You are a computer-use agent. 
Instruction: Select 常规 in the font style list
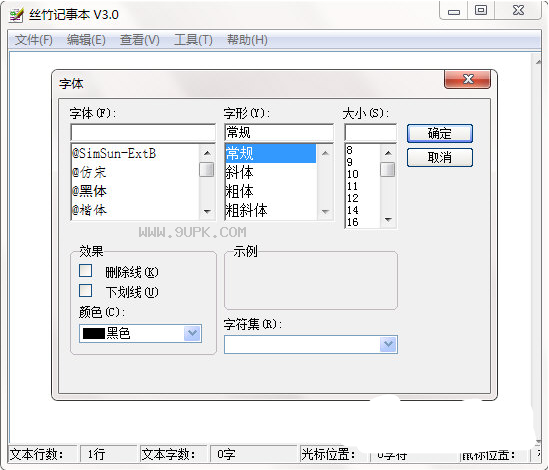coord(271,153)
